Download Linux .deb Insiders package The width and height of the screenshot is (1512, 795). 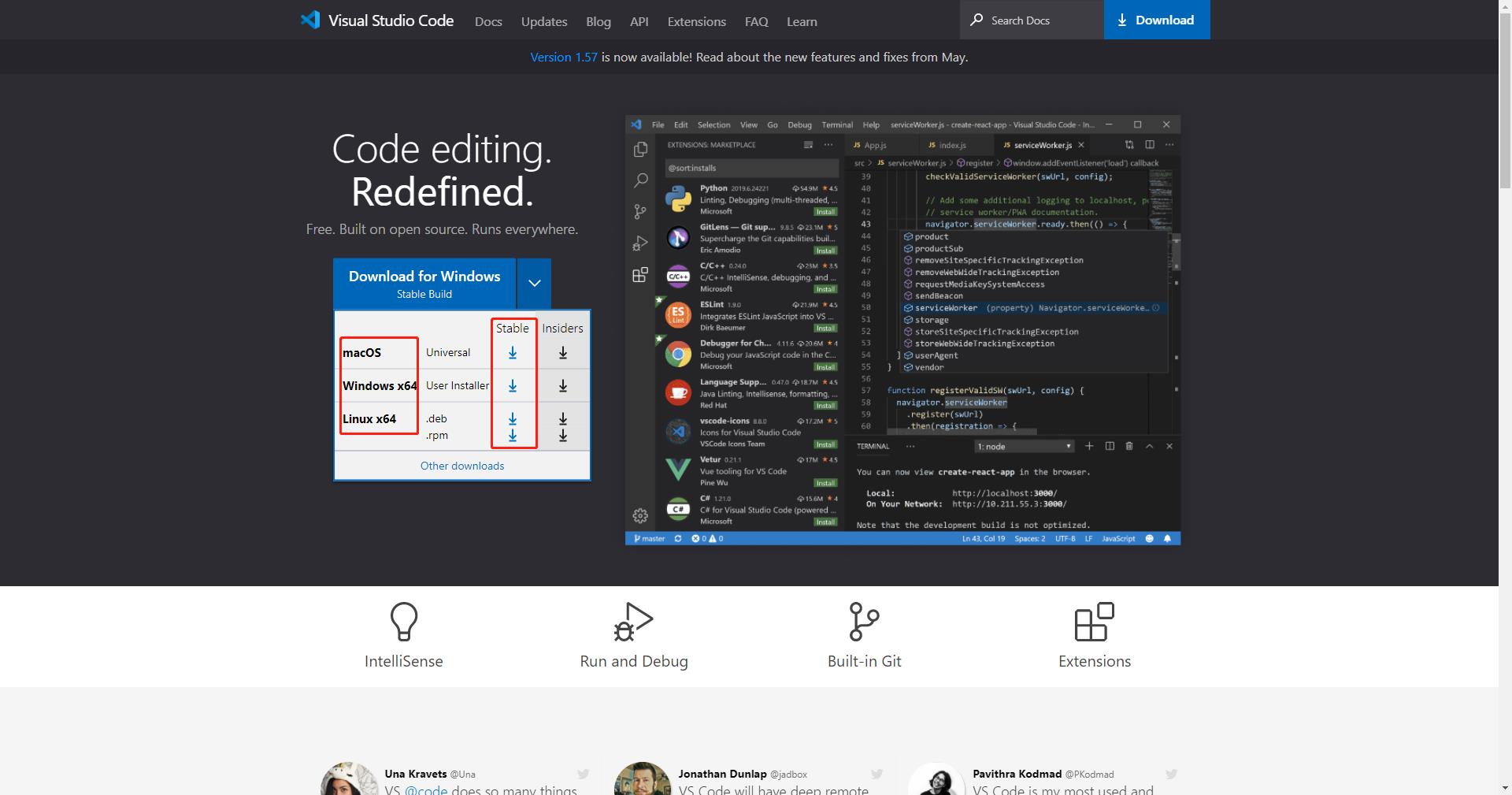click(563, 418)
